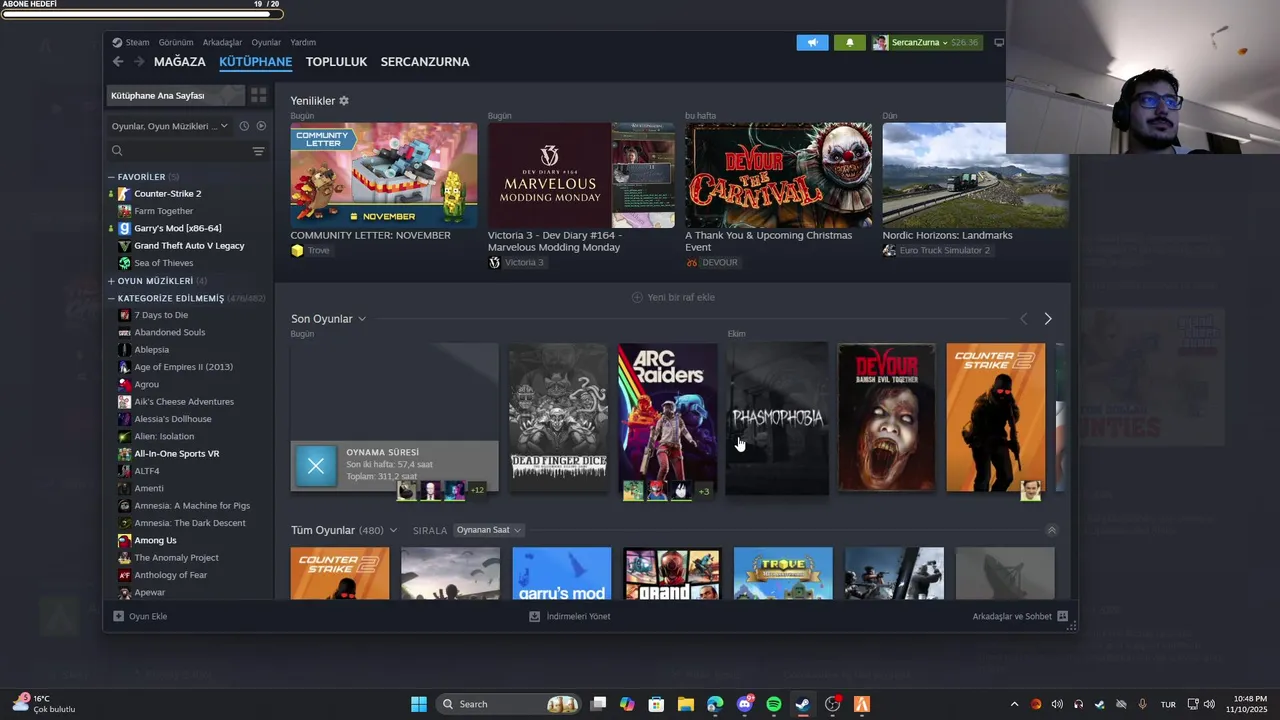Open the Dead Finger Dice game cover
Viewport: 1280px width, 720px height.
point(558,418)
